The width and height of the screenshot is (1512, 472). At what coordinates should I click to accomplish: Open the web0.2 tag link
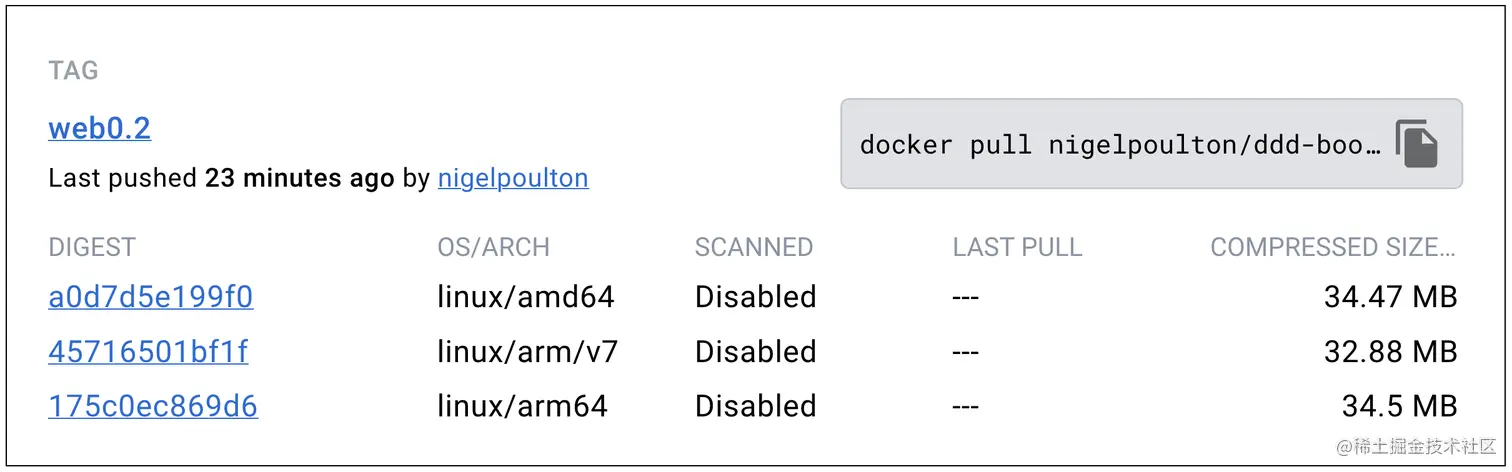(x=100, y=128)
